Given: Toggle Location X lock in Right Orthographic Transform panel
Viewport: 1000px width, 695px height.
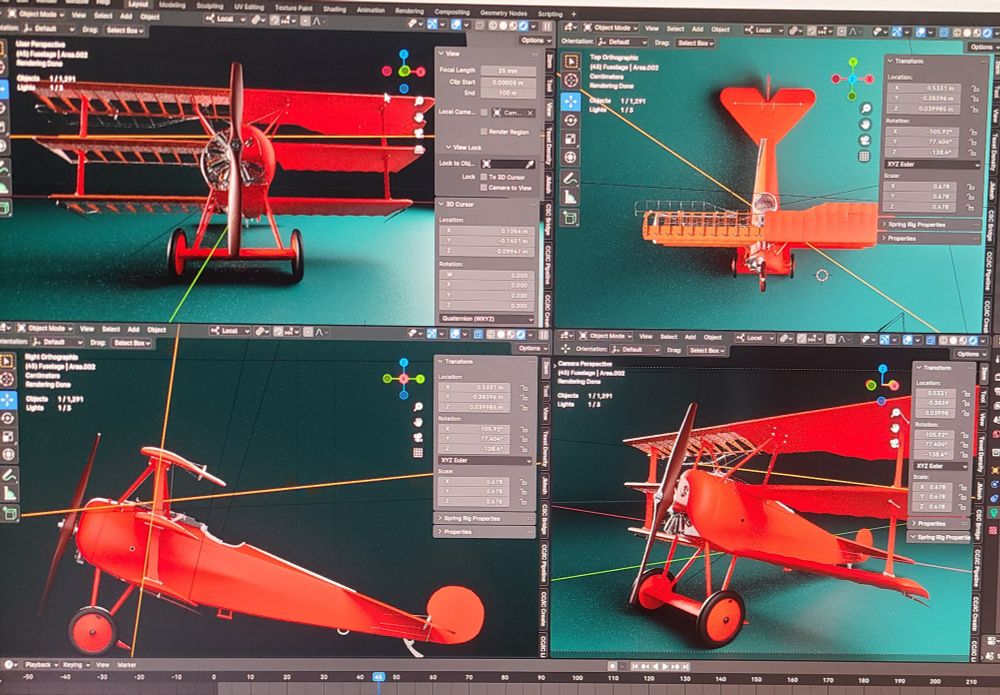Looking at the screenshot, I should coord(524,388).
